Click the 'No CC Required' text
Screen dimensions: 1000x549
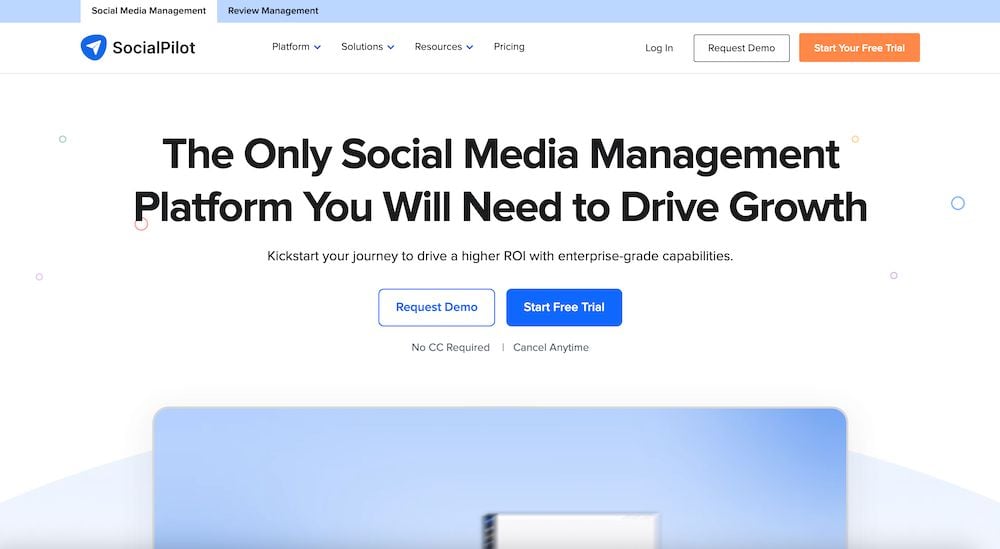tap(450, 348)
